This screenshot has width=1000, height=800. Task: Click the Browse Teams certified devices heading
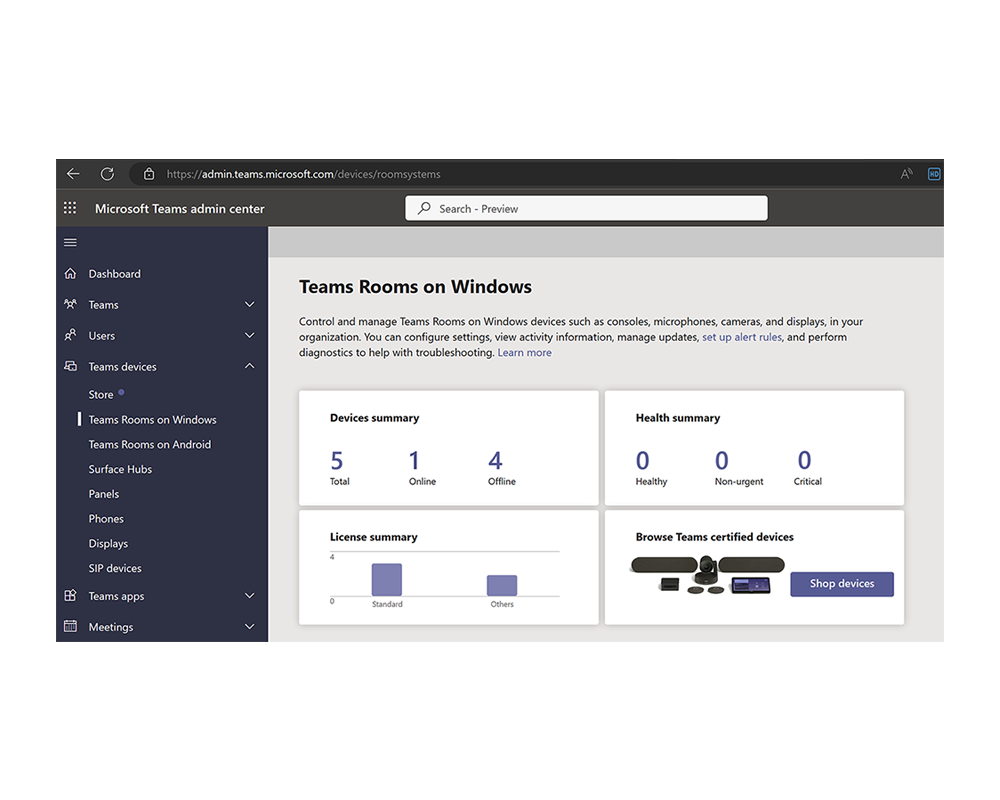tap(714, 537)
